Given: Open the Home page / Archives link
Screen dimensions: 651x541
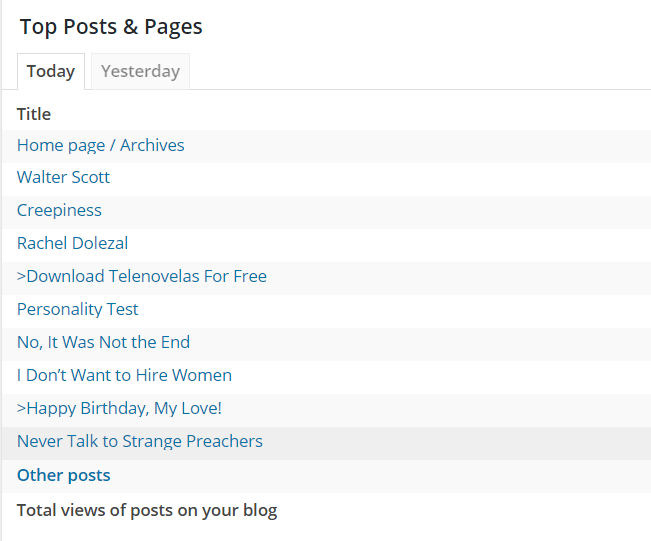Looking at the screenshot, I should tap(100, 145).
